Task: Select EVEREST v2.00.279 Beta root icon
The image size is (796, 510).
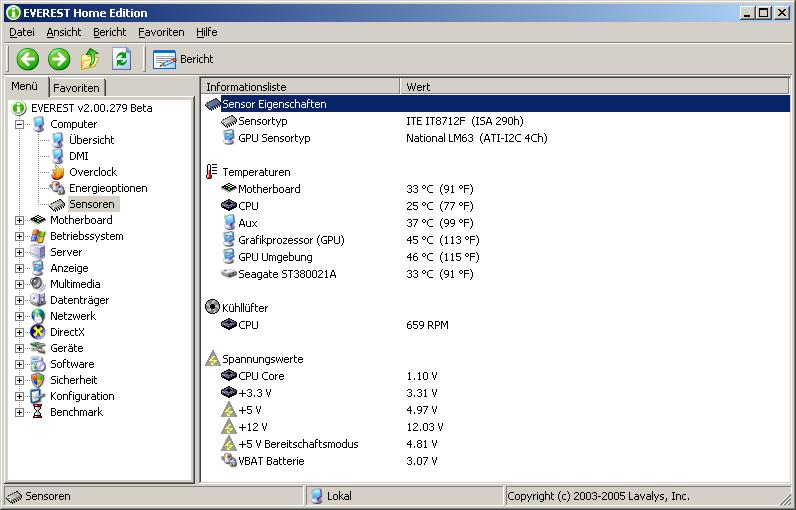Action: click(19, 108)
